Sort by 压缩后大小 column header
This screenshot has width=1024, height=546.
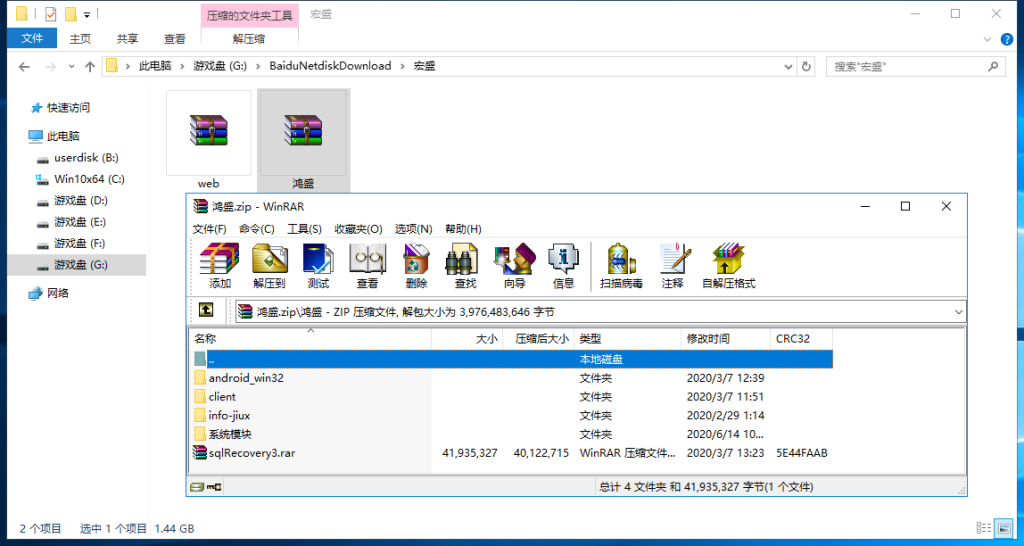(539, 339)
